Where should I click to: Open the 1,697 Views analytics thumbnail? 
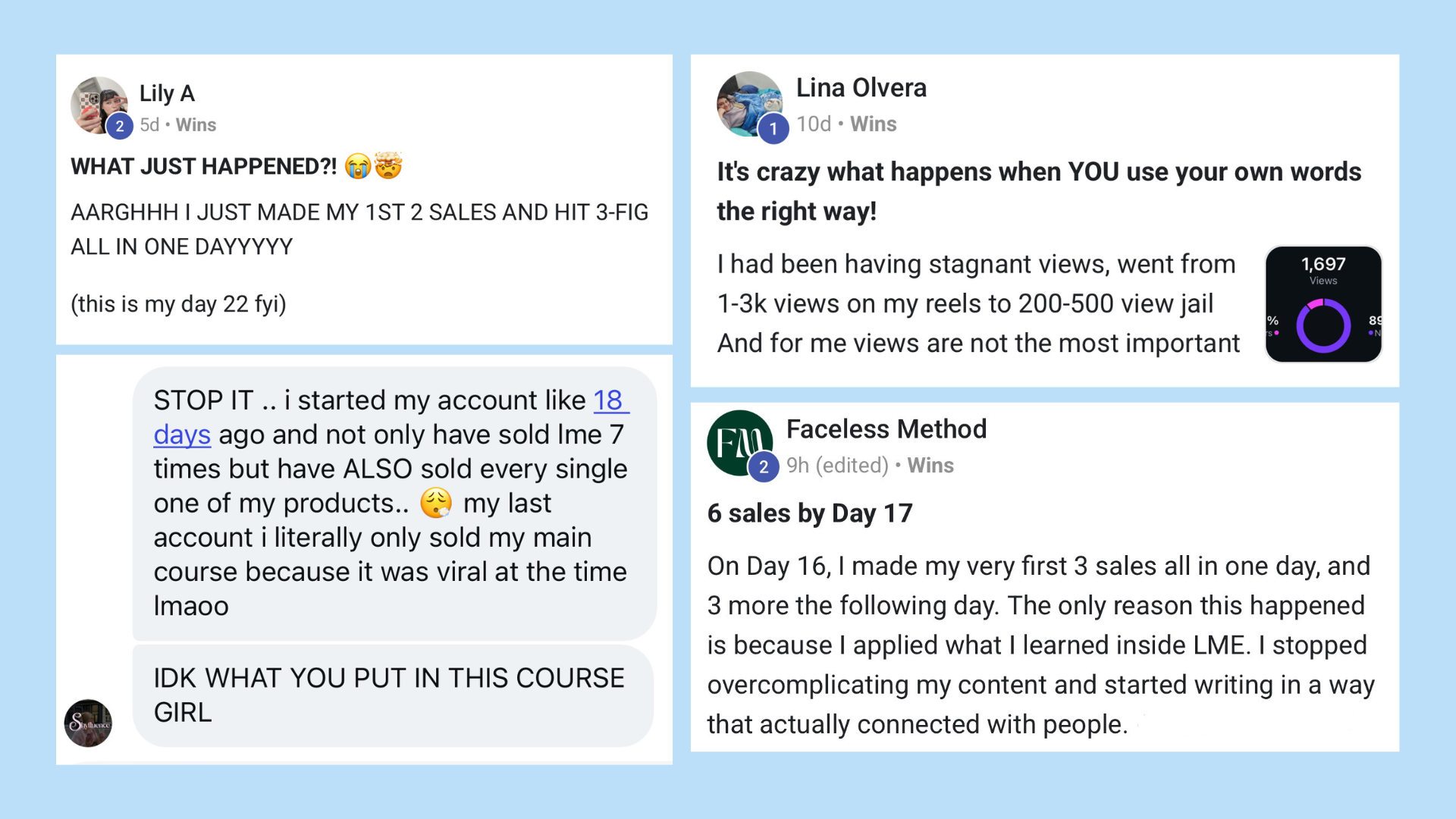(x=1323, y=303)
